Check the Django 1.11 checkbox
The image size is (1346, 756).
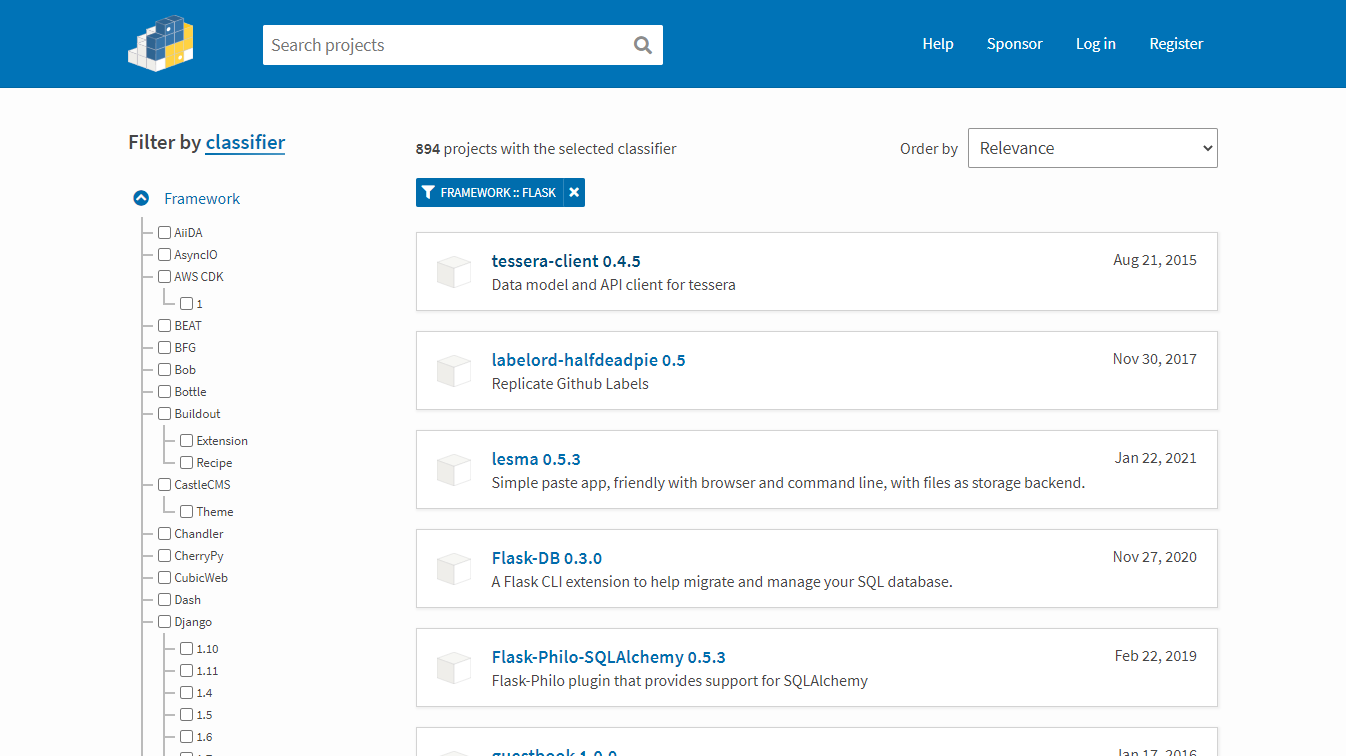click(x=186, y=670)
